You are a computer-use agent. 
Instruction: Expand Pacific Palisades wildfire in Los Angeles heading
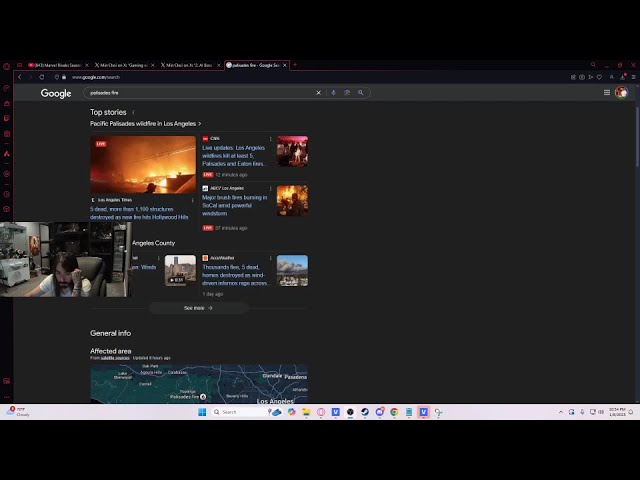(x=145, y=124)
